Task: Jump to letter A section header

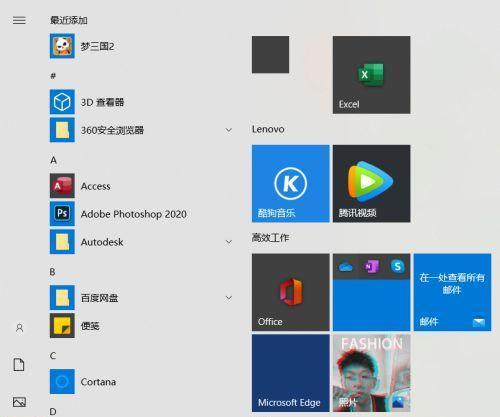Action: [x=54, y=160]
